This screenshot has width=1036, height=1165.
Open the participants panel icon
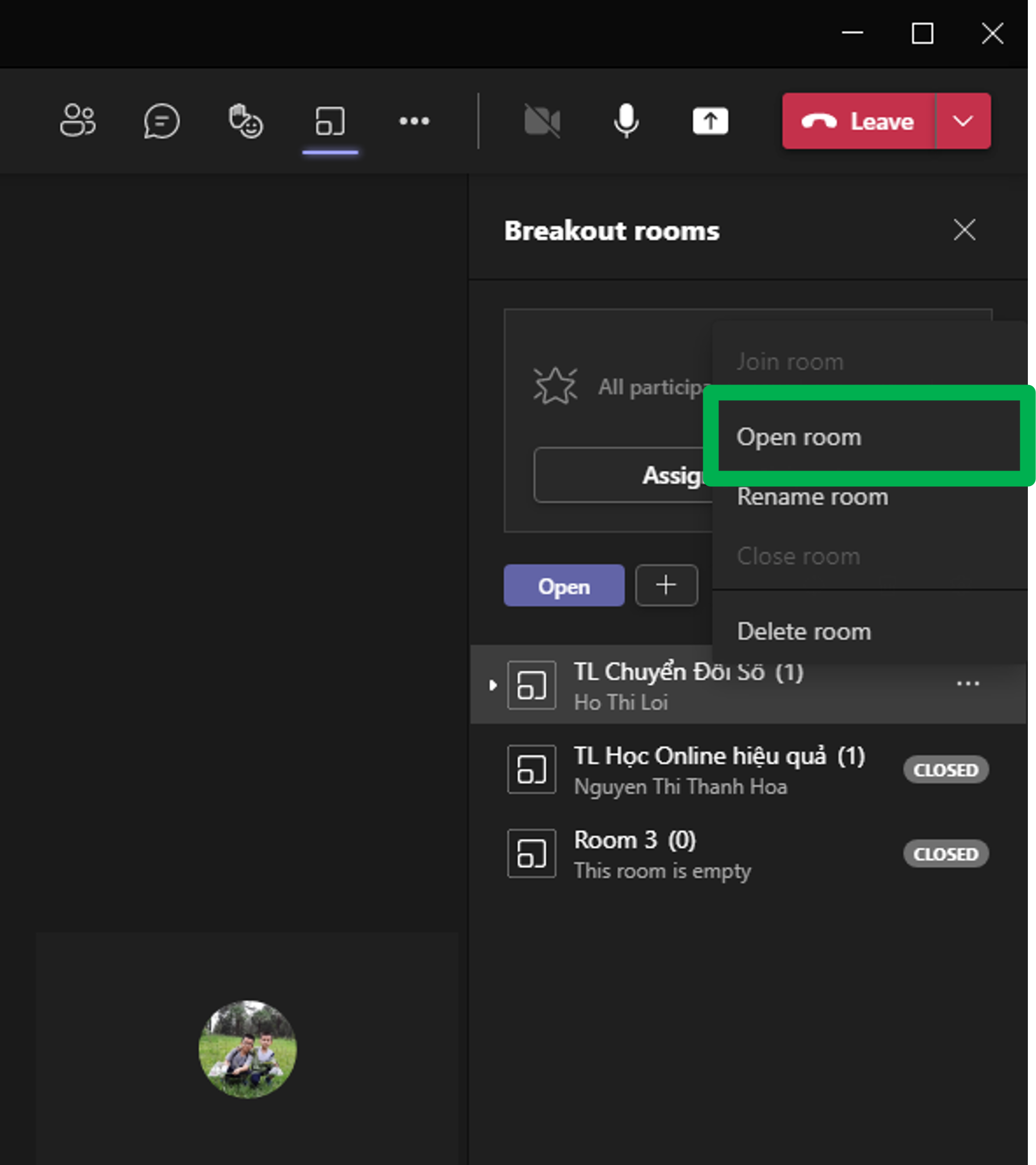[77, 121]
